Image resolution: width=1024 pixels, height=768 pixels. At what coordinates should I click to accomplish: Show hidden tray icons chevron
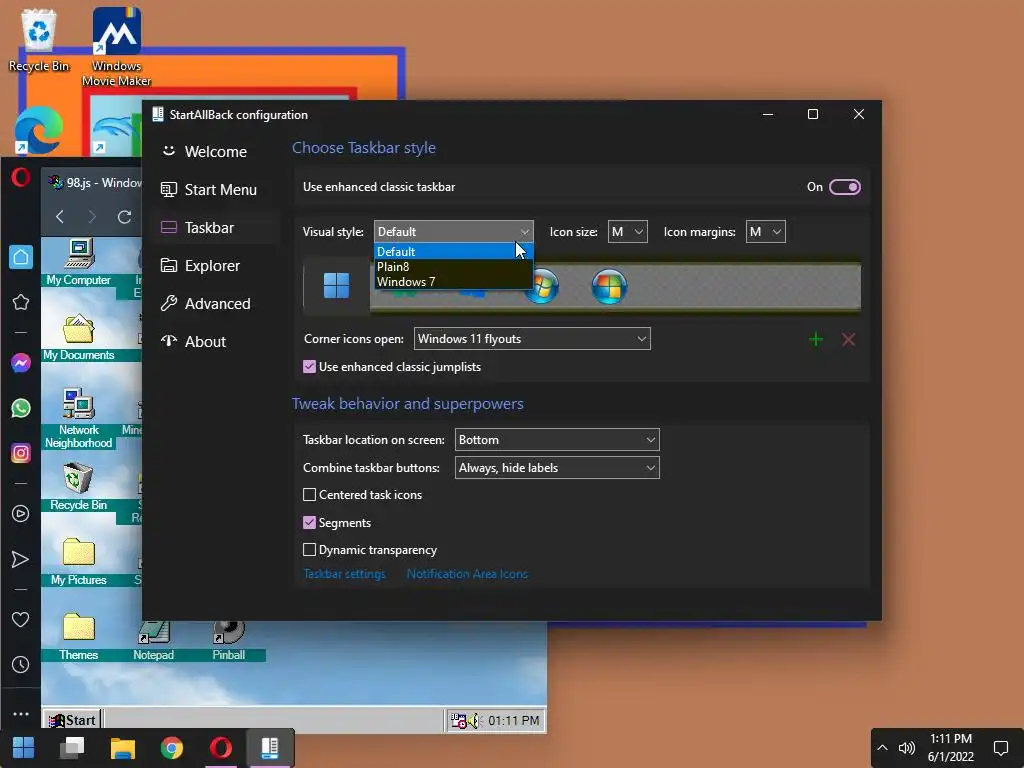[882, 748]
